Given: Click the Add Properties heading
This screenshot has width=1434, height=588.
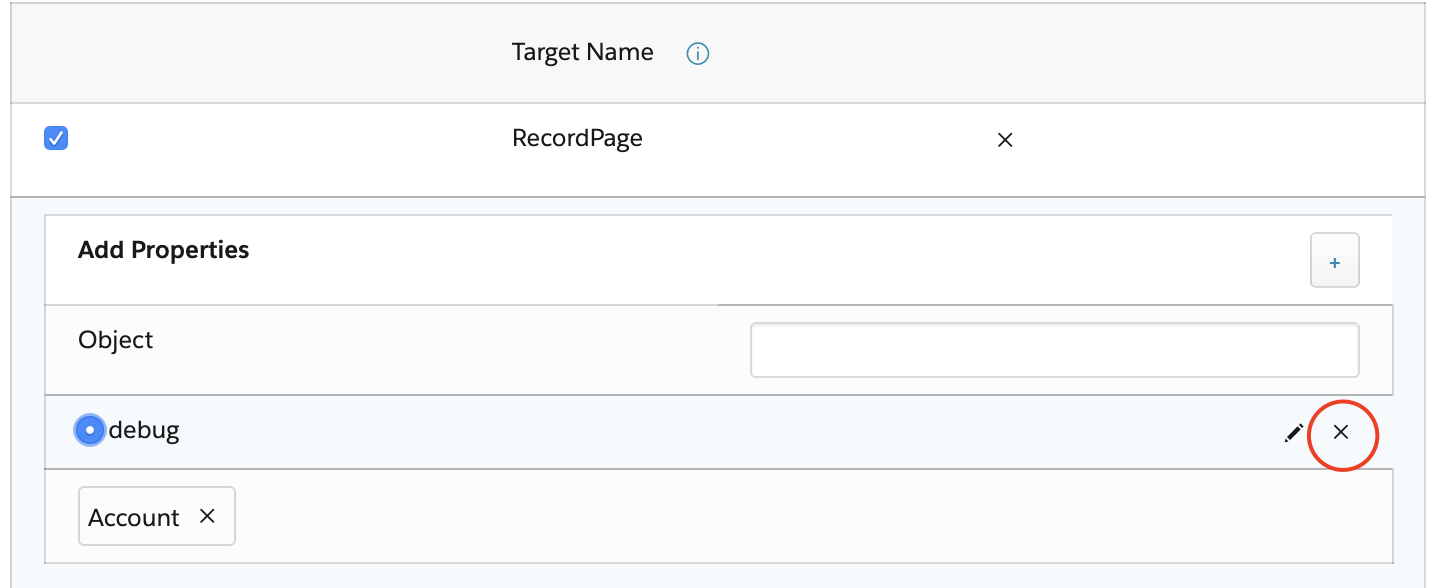Looking at the screenshot, I should click(164, 250).
